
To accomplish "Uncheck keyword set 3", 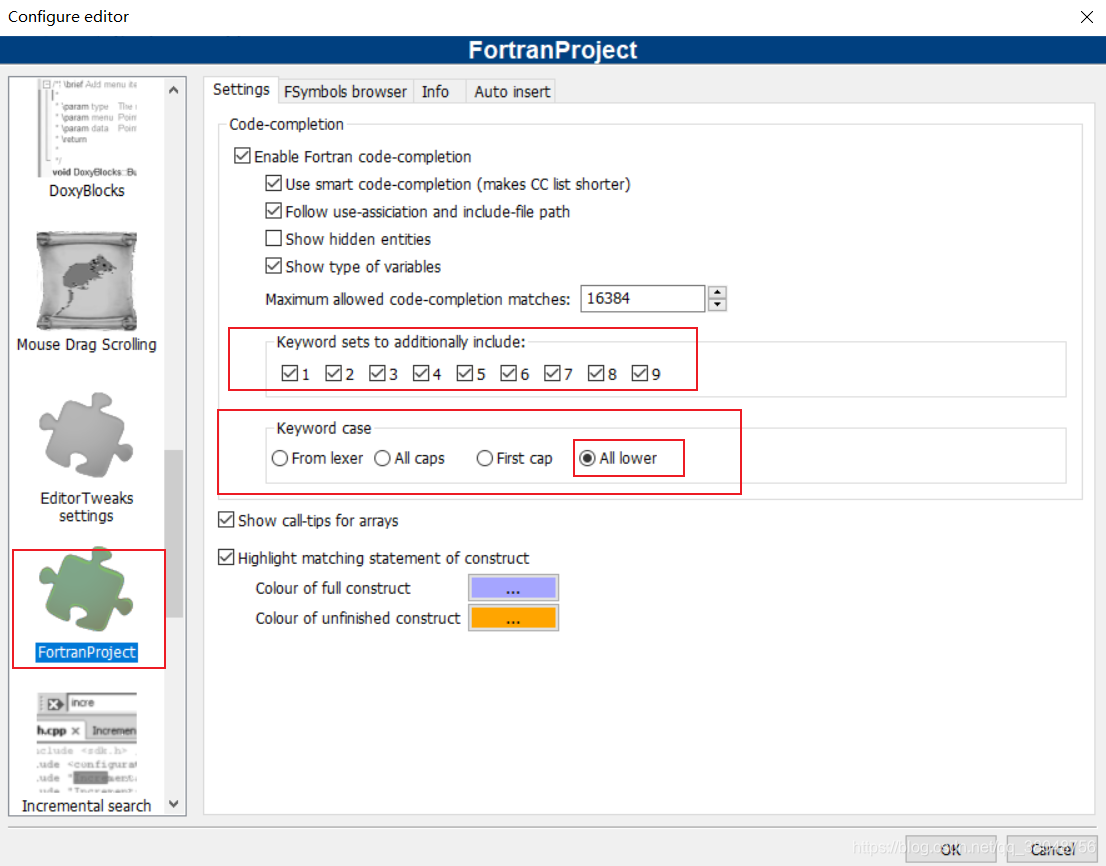I will (x=377, y=373).
